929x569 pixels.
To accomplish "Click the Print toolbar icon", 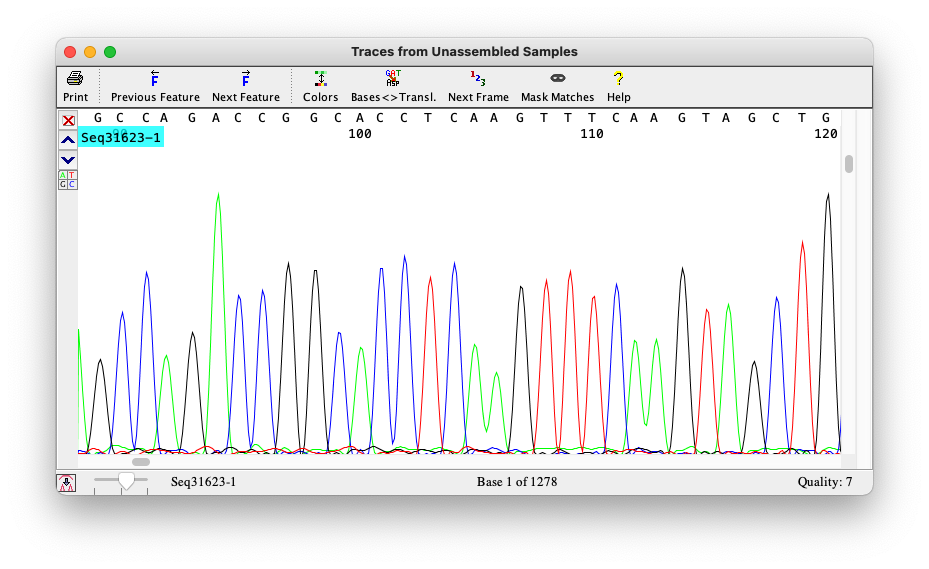I will coord(75,79).
